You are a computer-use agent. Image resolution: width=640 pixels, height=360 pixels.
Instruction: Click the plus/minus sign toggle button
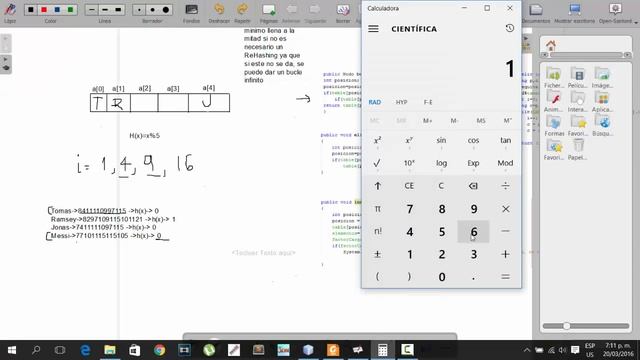pyautogui.click(x=377, y=254)
